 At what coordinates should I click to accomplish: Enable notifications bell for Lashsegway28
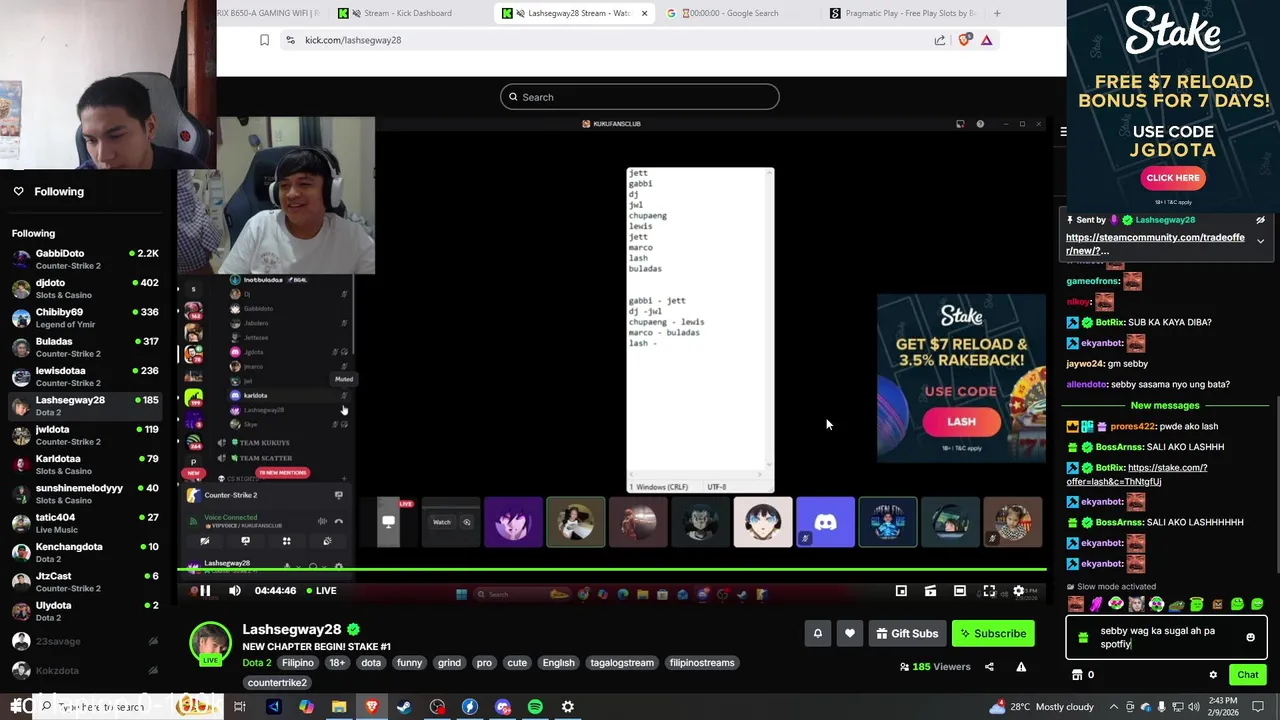pyautogui.click(x=818, y=633)
